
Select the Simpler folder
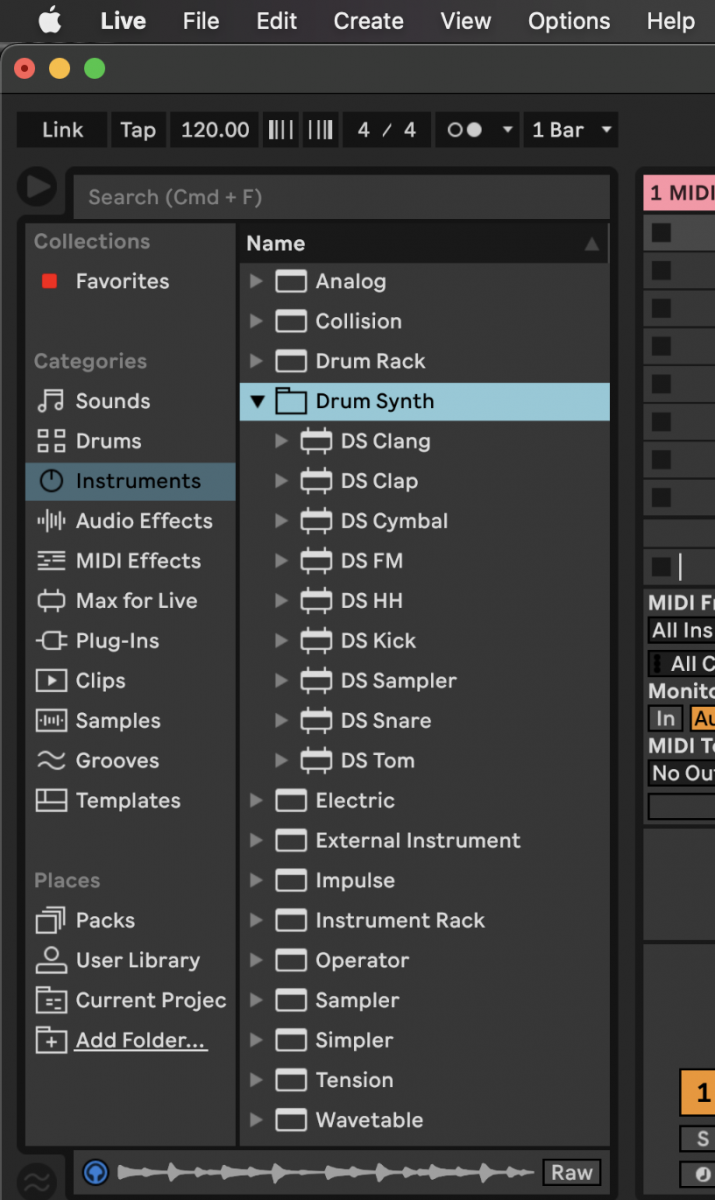424,1040
